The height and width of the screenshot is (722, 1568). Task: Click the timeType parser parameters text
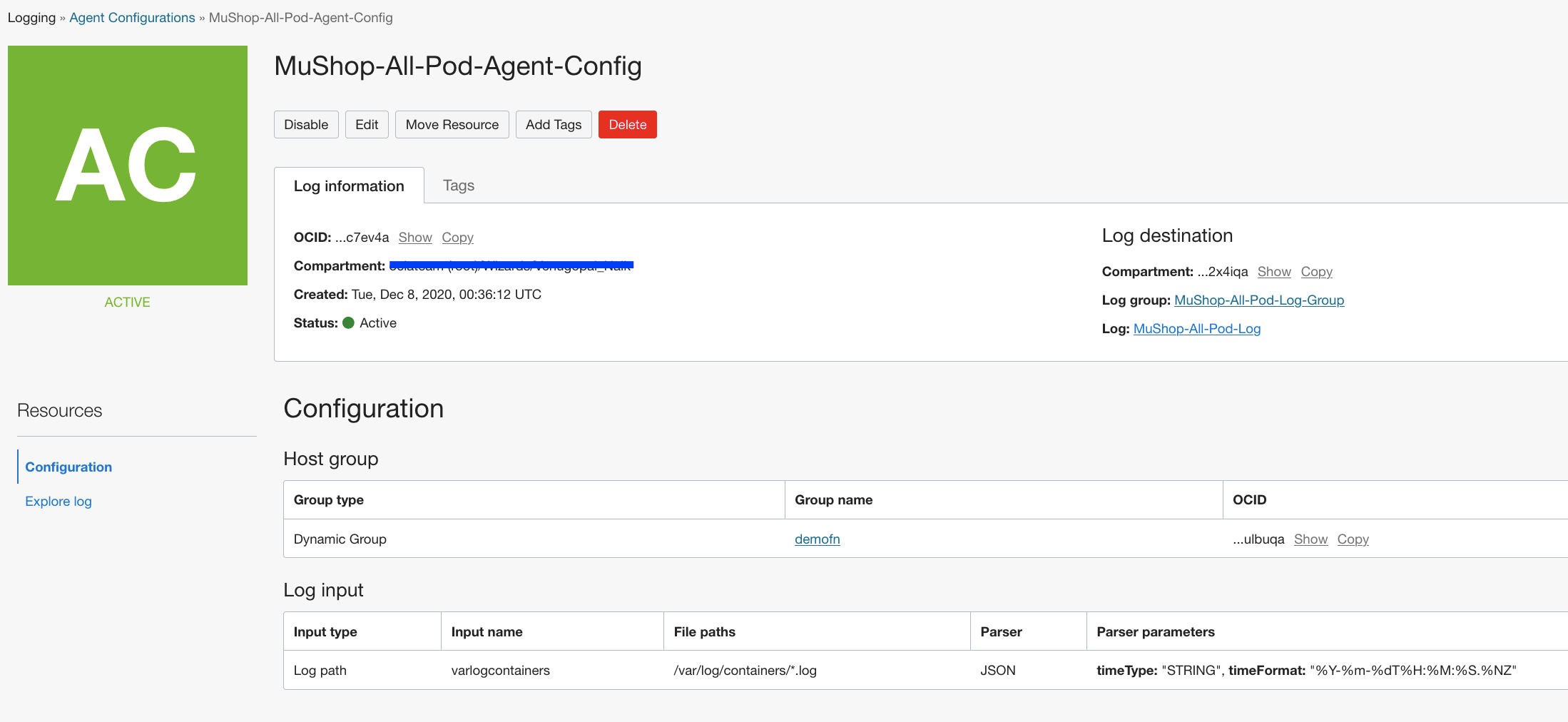pos(1307,671)
